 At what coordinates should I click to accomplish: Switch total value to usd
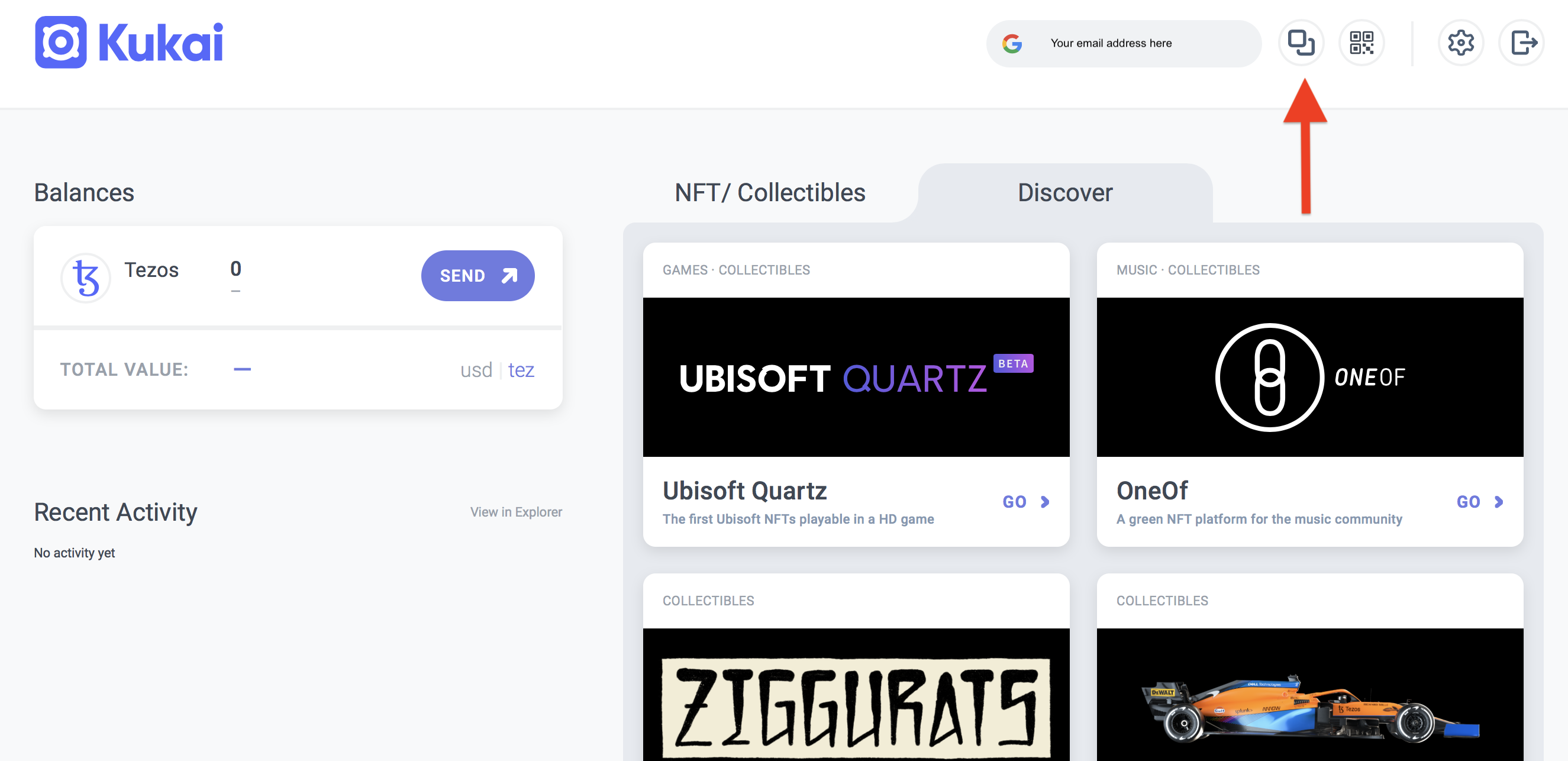476,369
